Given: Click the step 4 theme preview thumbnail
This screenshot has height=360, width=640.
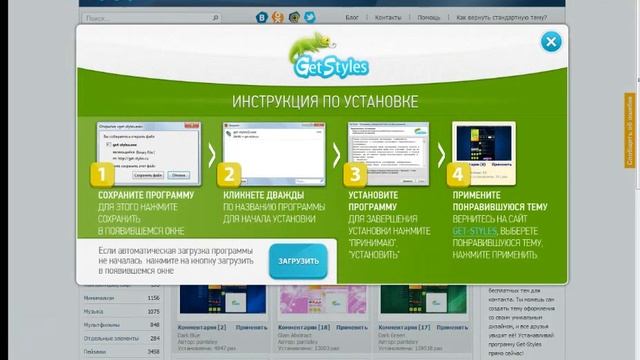Looking at the screenshot, I should pyautogui.click(x=484, y=153).
